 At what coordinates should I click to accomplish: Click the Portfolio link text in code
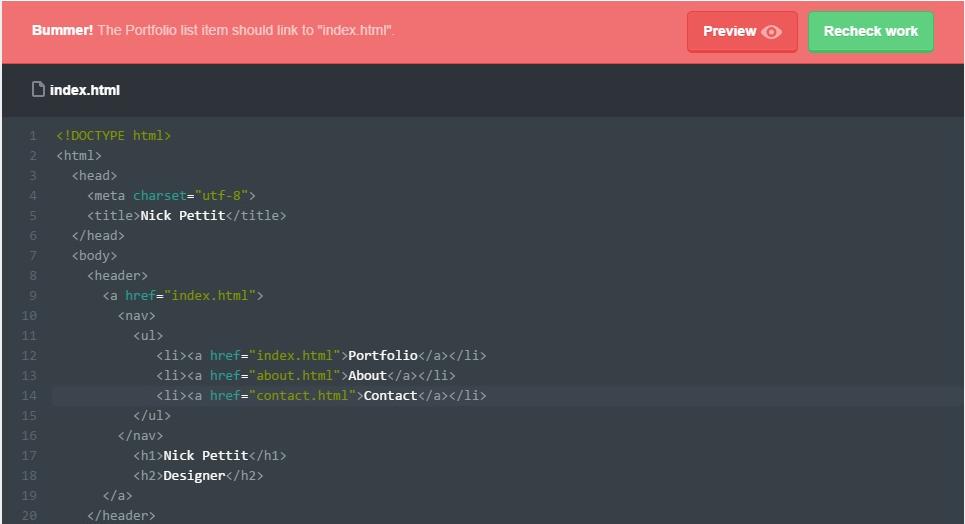click(382, 356)
